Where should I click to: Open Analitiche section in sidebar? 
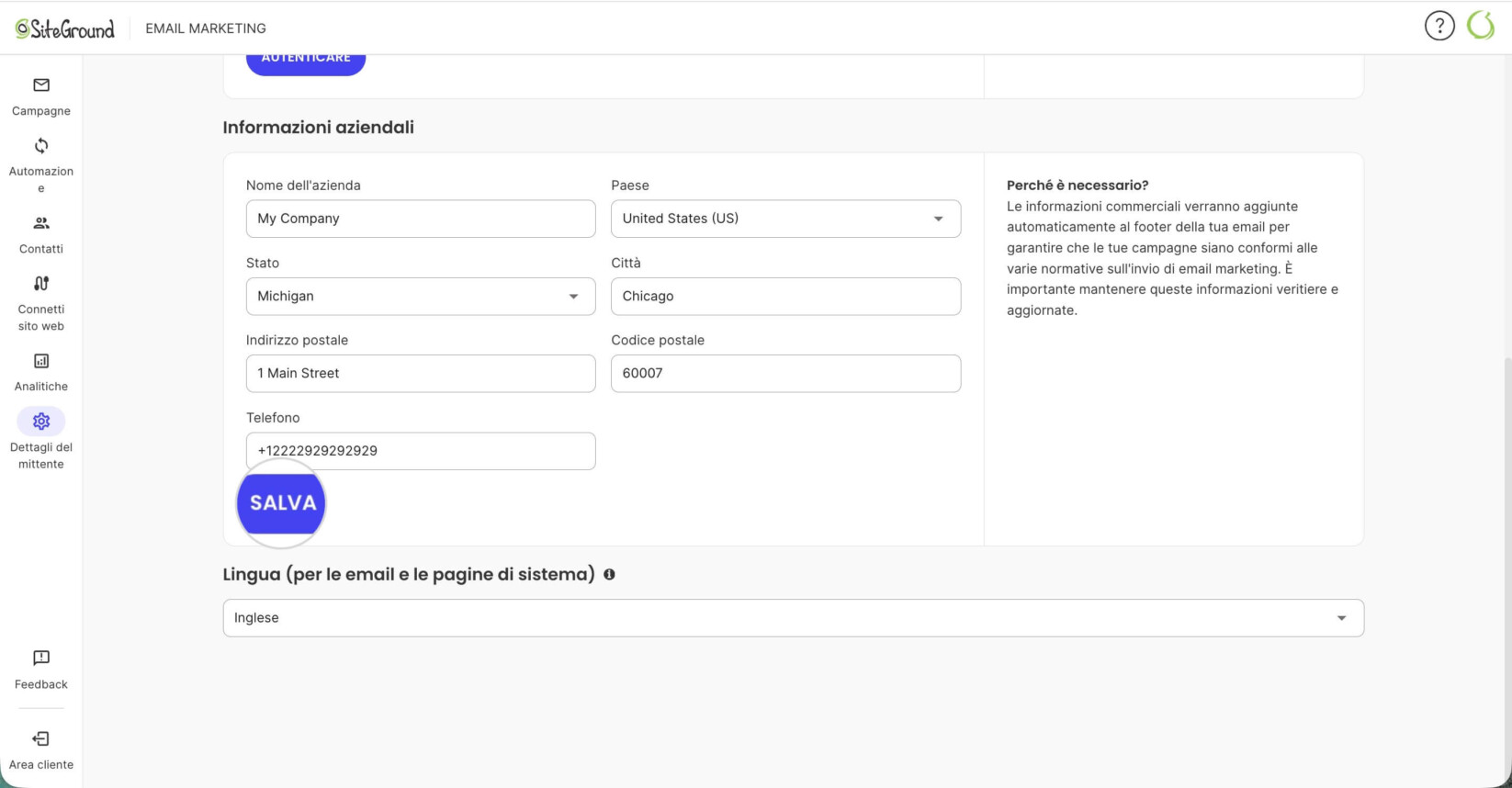[x=41, y=373]
